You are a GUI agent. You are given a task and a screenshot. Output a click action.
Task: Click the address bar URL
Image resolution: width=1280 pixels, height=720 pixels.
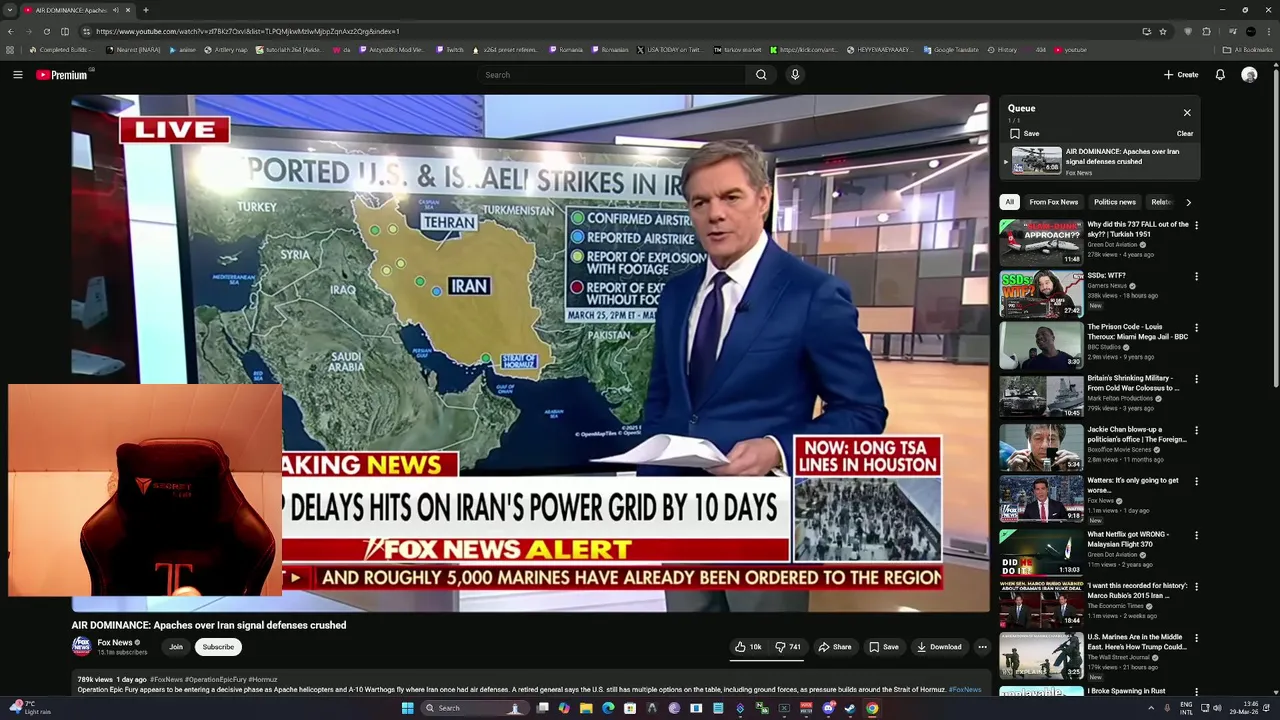click(x=248, y=31)
